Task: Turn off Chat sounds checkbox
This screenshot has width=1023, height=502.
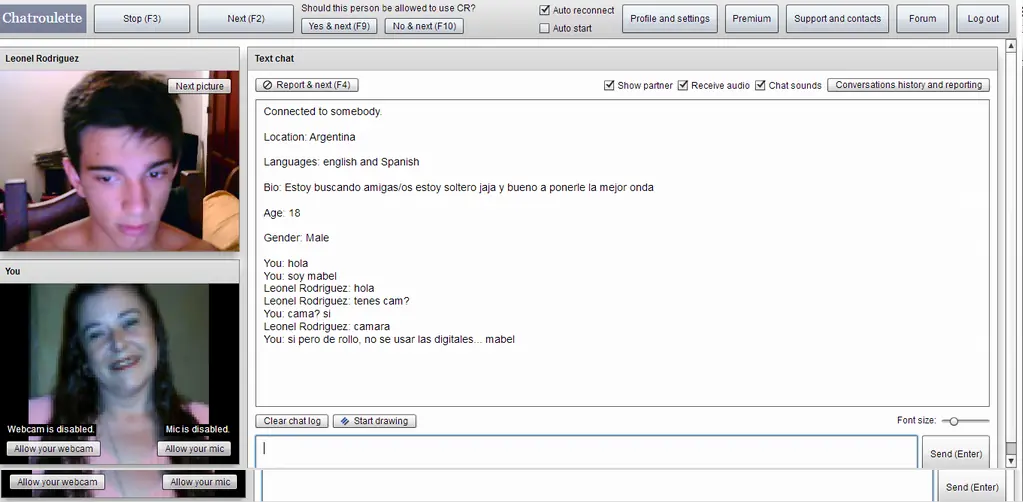Action: 761,86
